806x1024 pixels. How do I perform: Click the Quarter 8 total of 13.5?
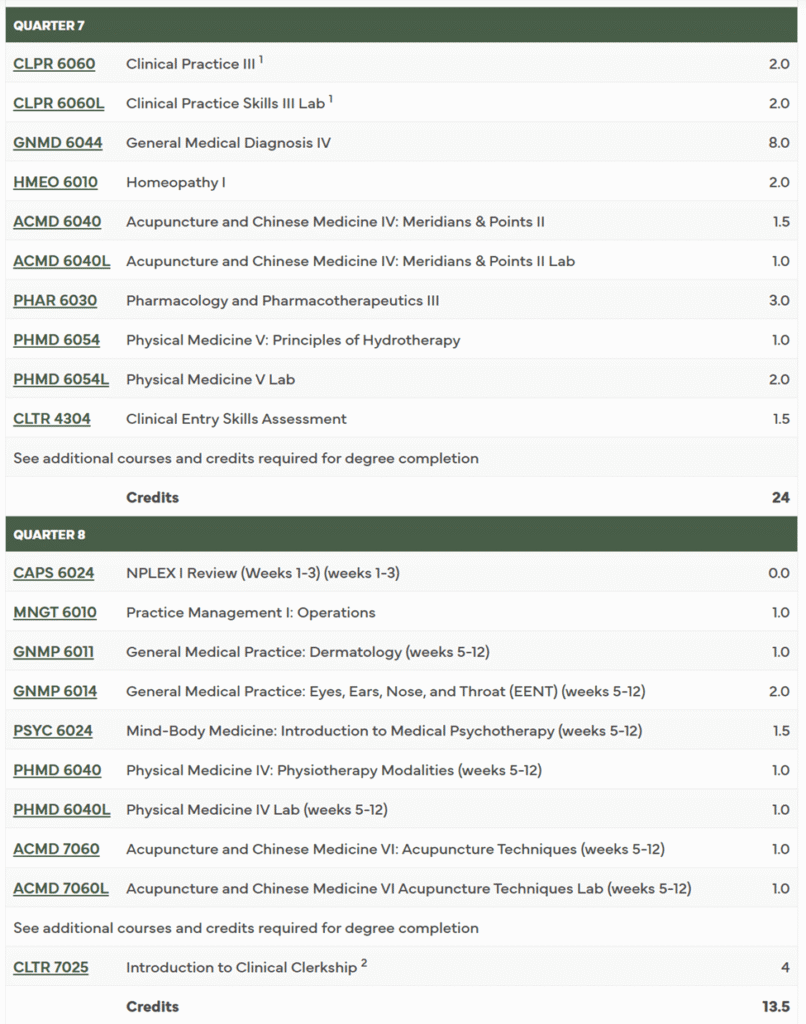776,1006
